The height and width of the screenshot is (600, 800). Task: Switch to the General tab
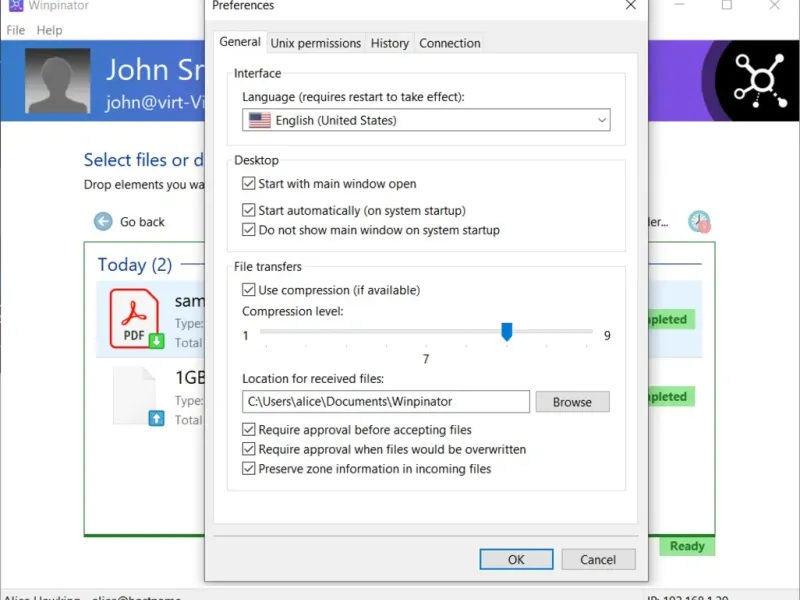(240, 42)
